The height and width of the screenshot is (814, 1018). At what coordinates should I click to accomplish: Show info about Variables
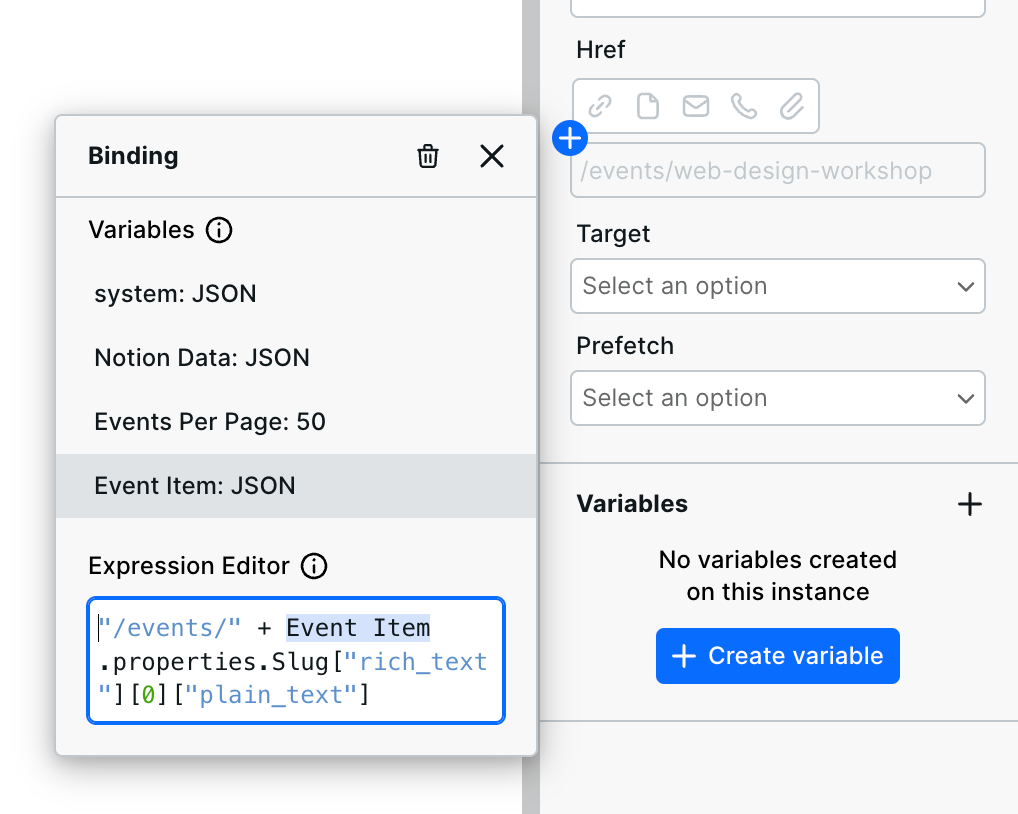point(219,230)
